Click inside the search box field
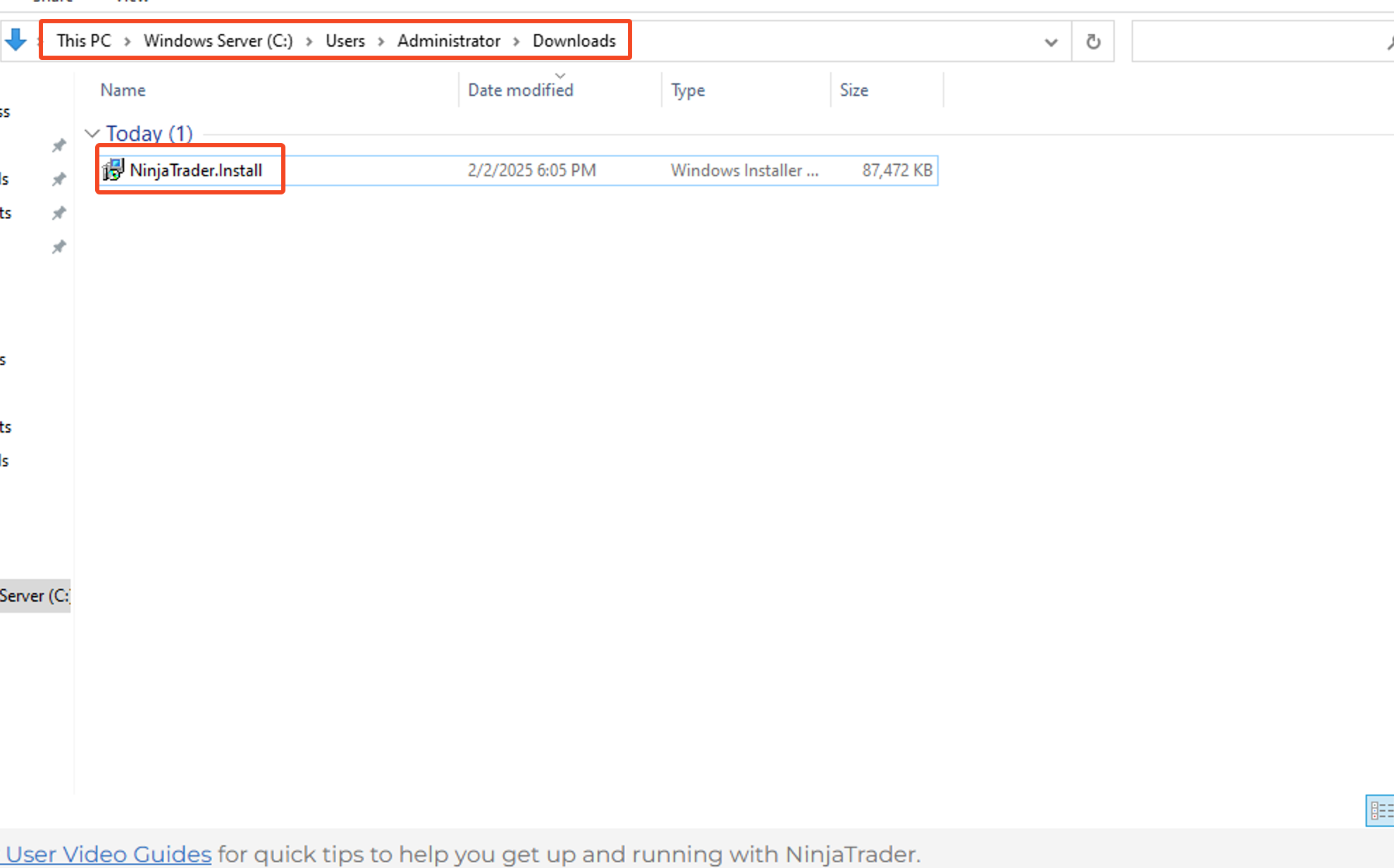The height and width of the screenshot is (868, 1394). (x=1254, y=42)
